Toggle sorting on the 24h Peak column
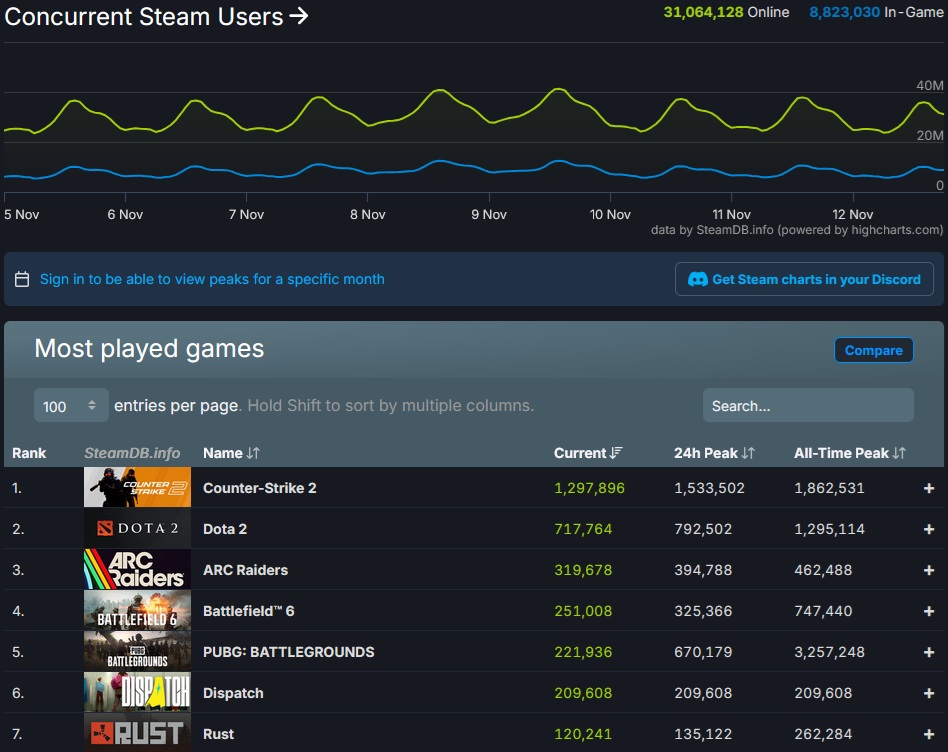948x752 pixels. point(714,453)
